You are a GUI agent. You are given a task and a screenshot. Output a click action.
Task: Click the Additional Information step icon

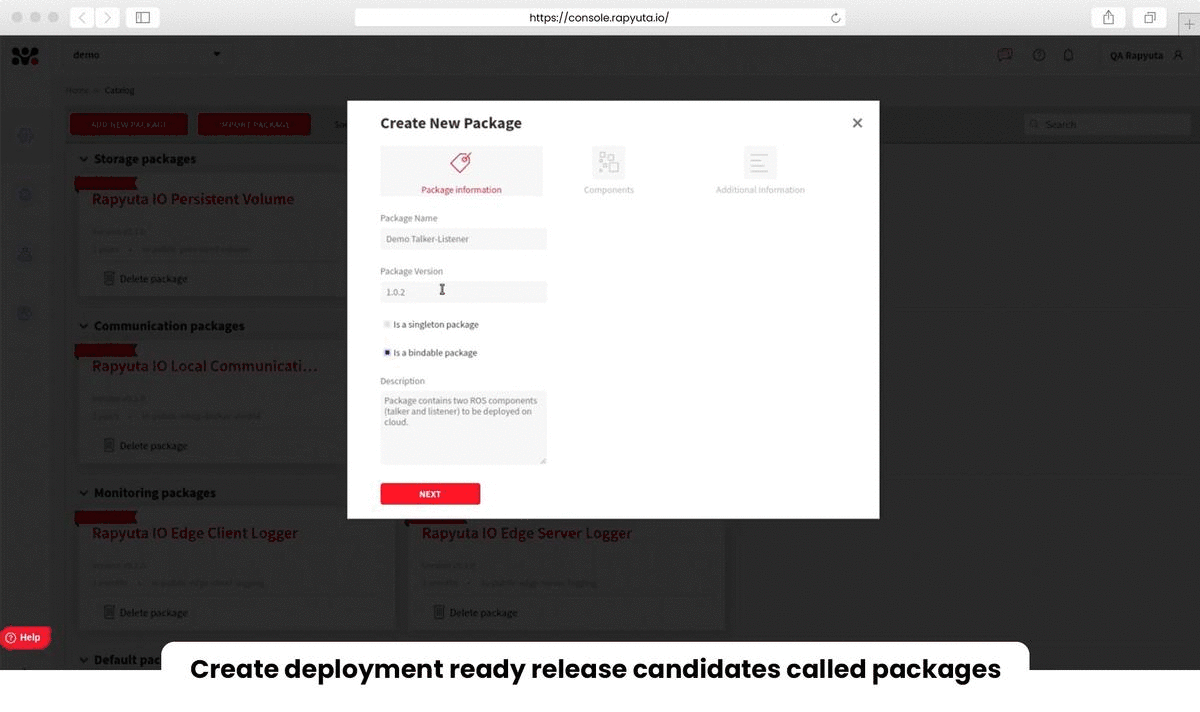760,162
